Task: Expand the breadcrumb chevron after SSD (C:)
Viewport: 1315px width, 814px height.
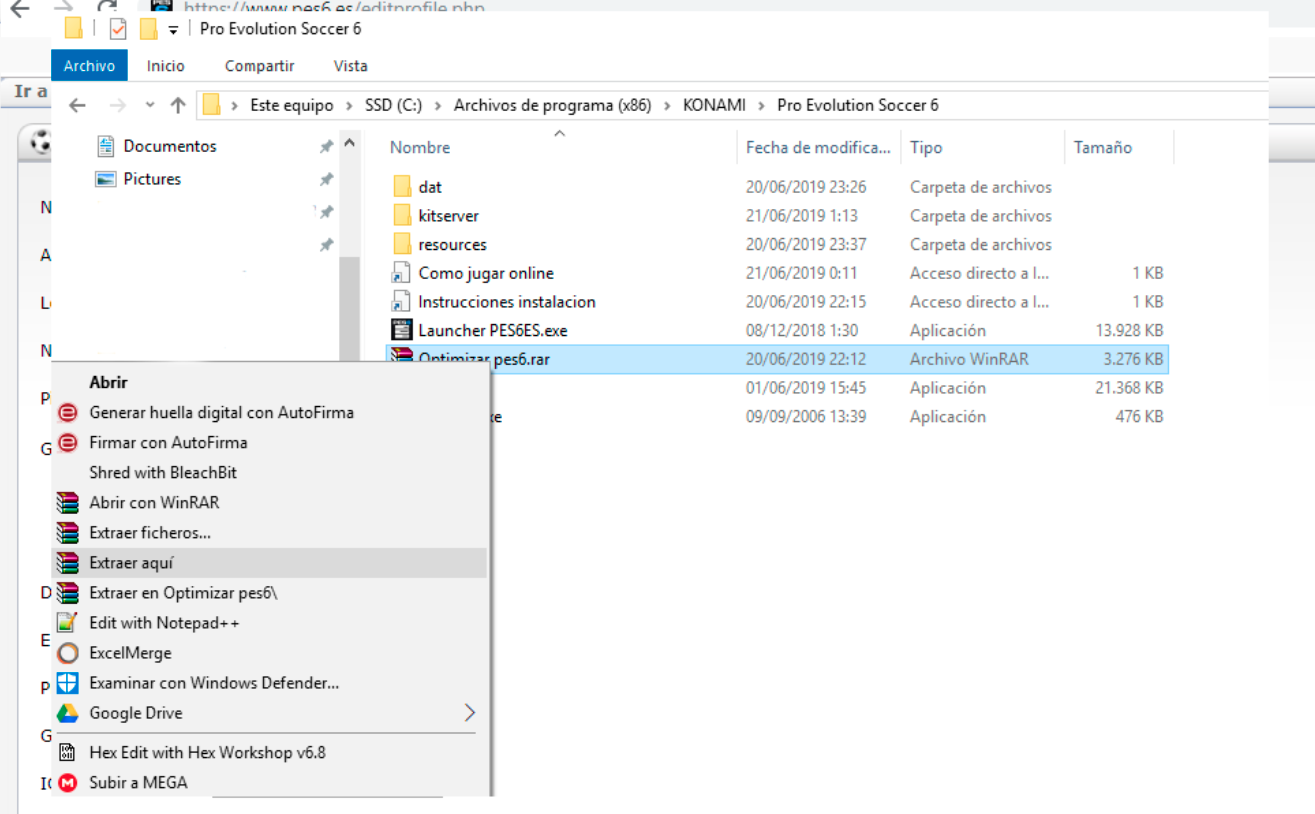Action: click(439, 105)
